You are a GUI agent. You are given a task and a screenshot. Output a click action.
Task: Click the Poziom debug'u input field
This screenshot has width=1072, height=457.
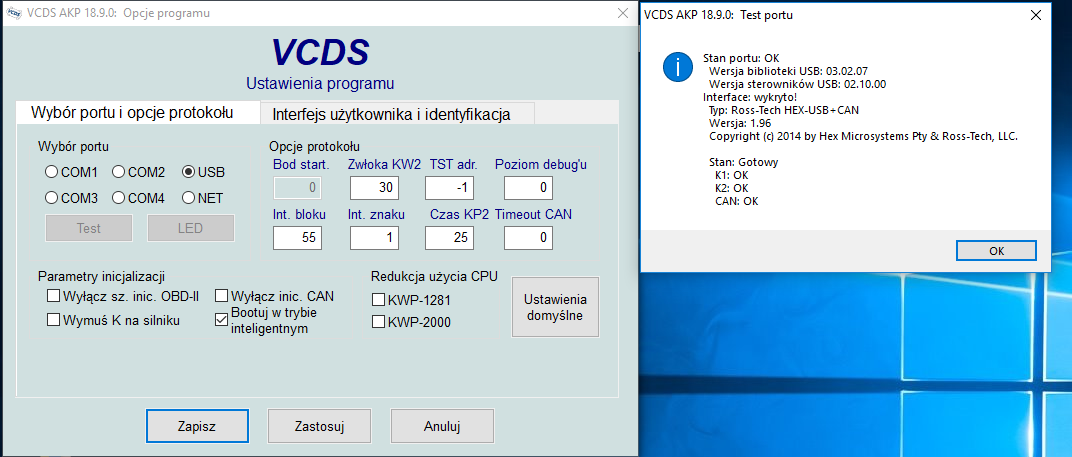pyautogui.click(x=528, y=187)
